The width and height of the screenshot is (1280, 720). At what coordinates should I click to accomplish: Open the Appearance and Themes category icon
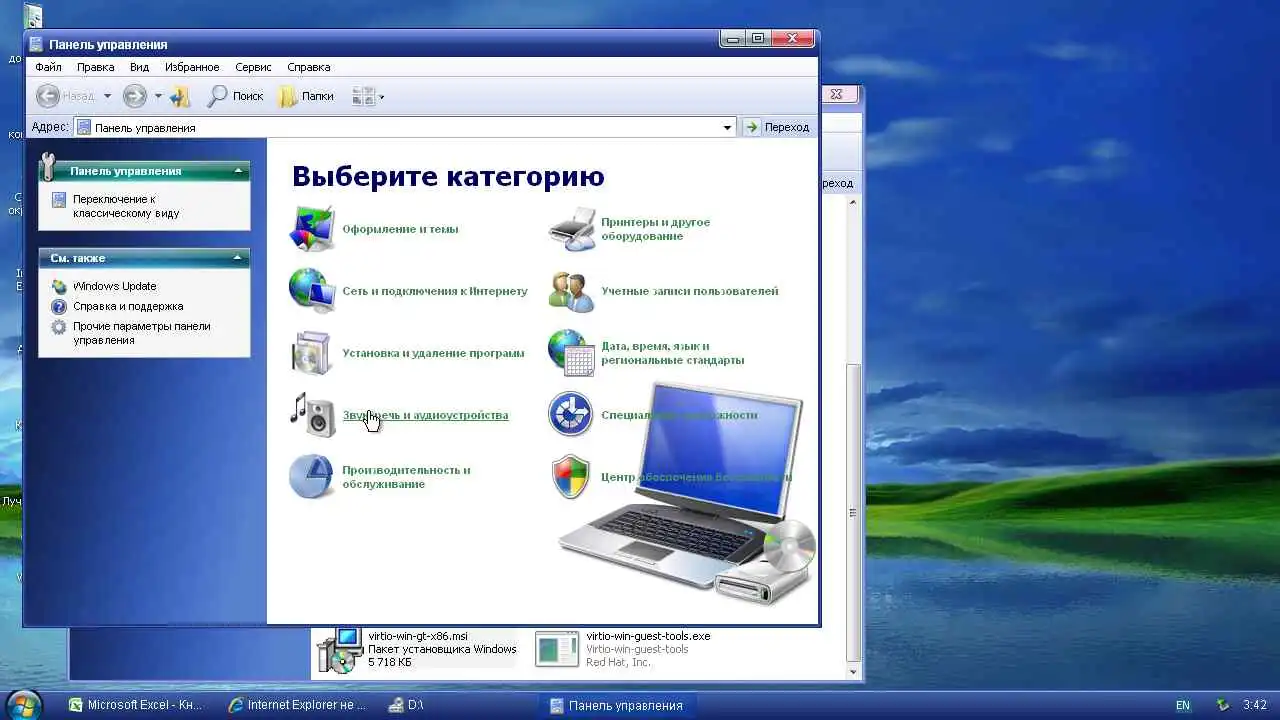point(311,229)
